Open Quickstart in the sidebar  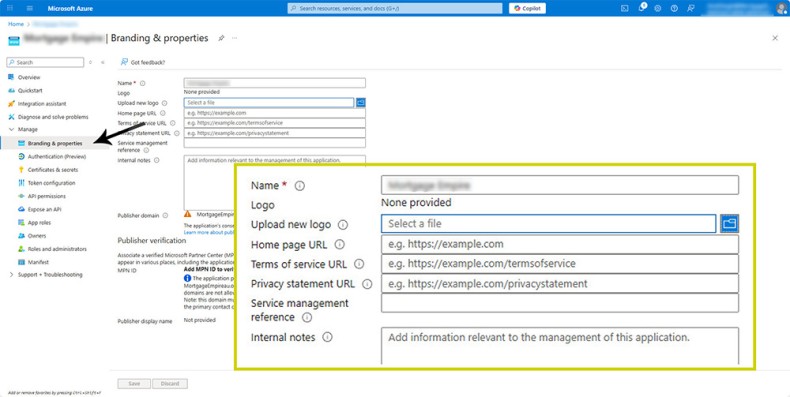pos(30,91)
